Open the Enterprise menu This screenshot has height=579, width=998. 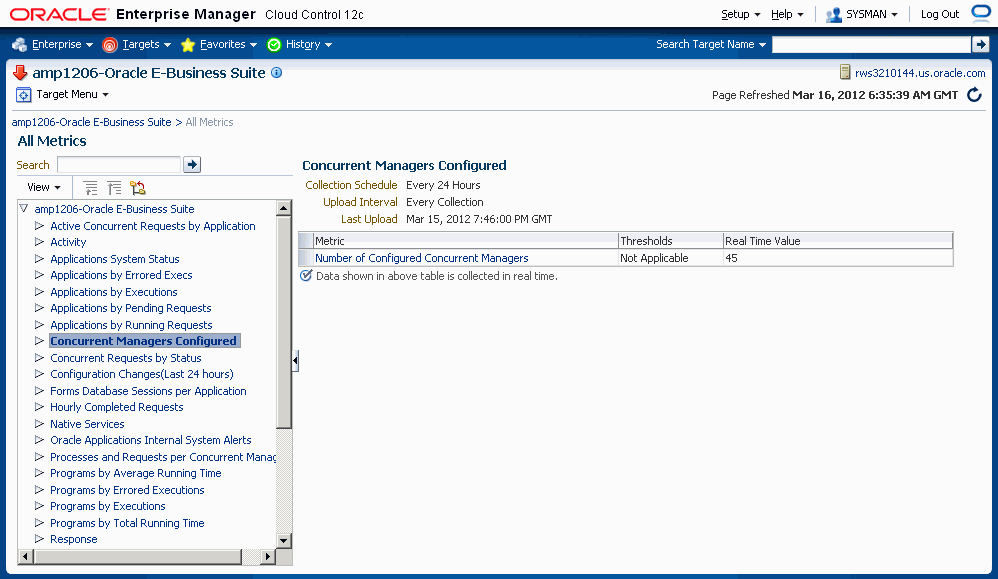62,45
